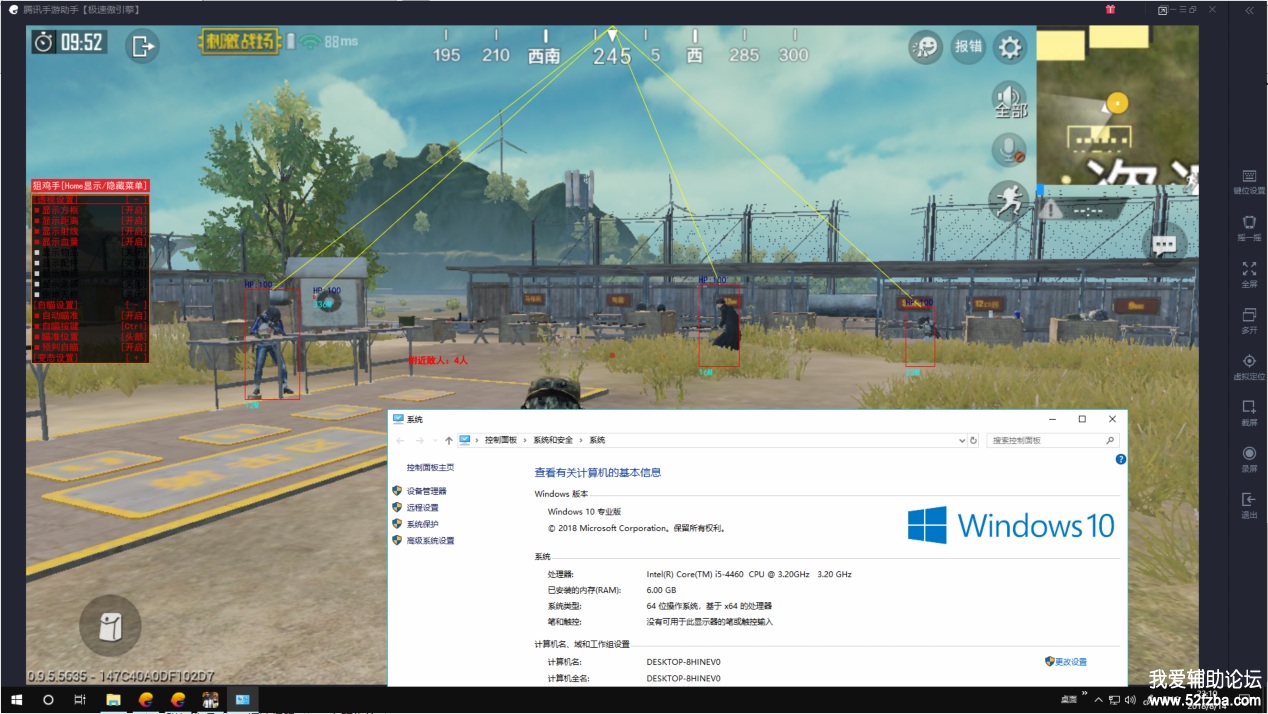The height and width of the screenshot is (714, 1268).
Task: Open the game settings gear
Action: pos(1011,47)
